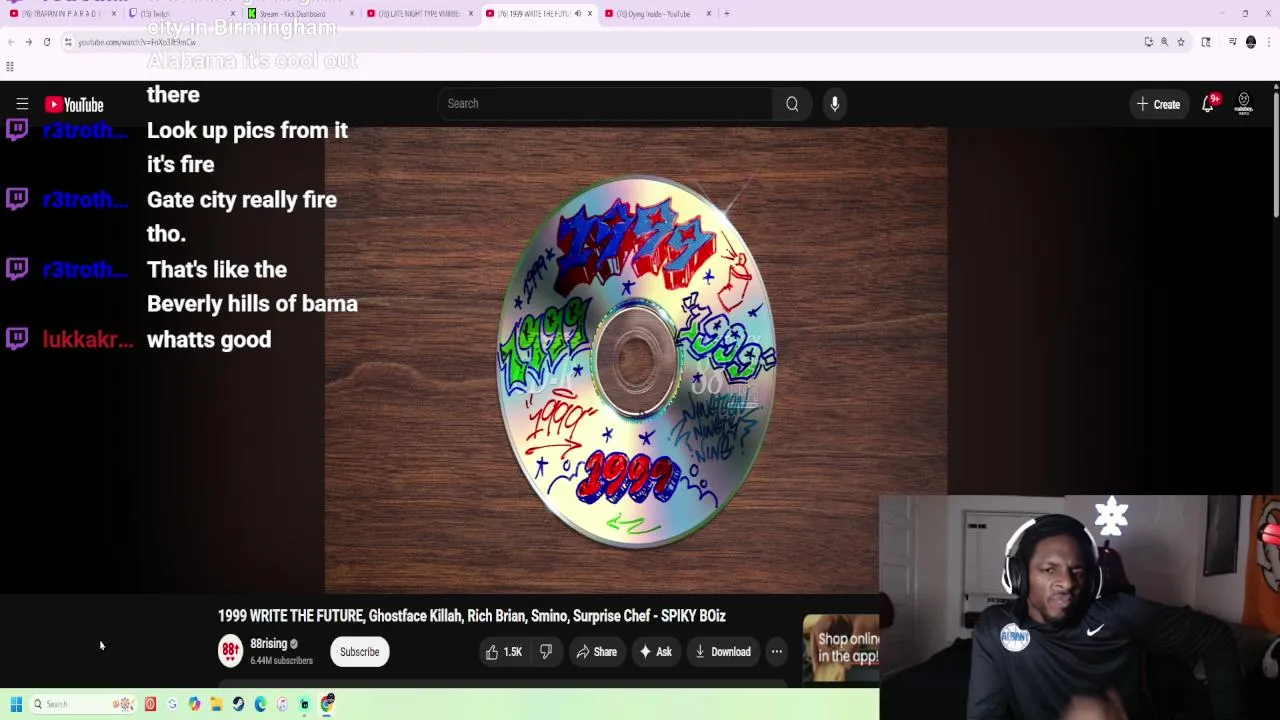Open the Google app on the taskbar

[x=172, y=704]
